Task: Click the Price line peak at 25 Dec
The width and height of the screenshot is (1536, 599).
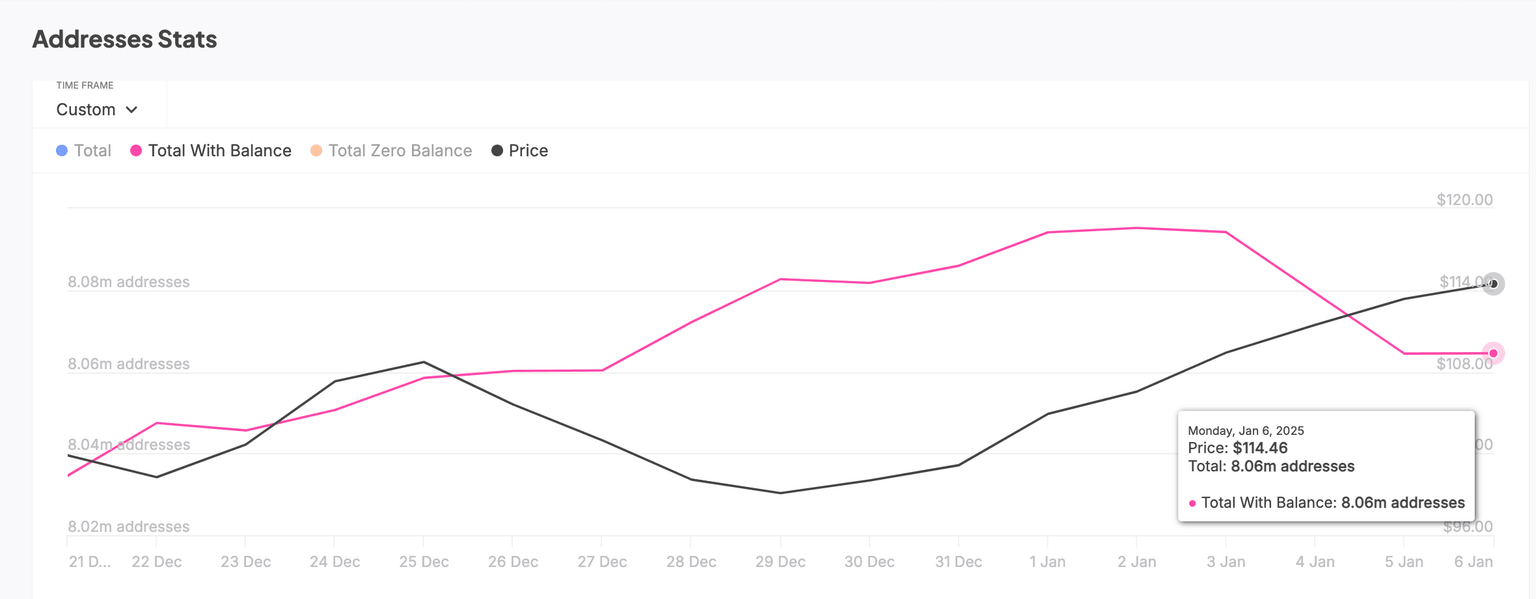Action: [424, 362]
